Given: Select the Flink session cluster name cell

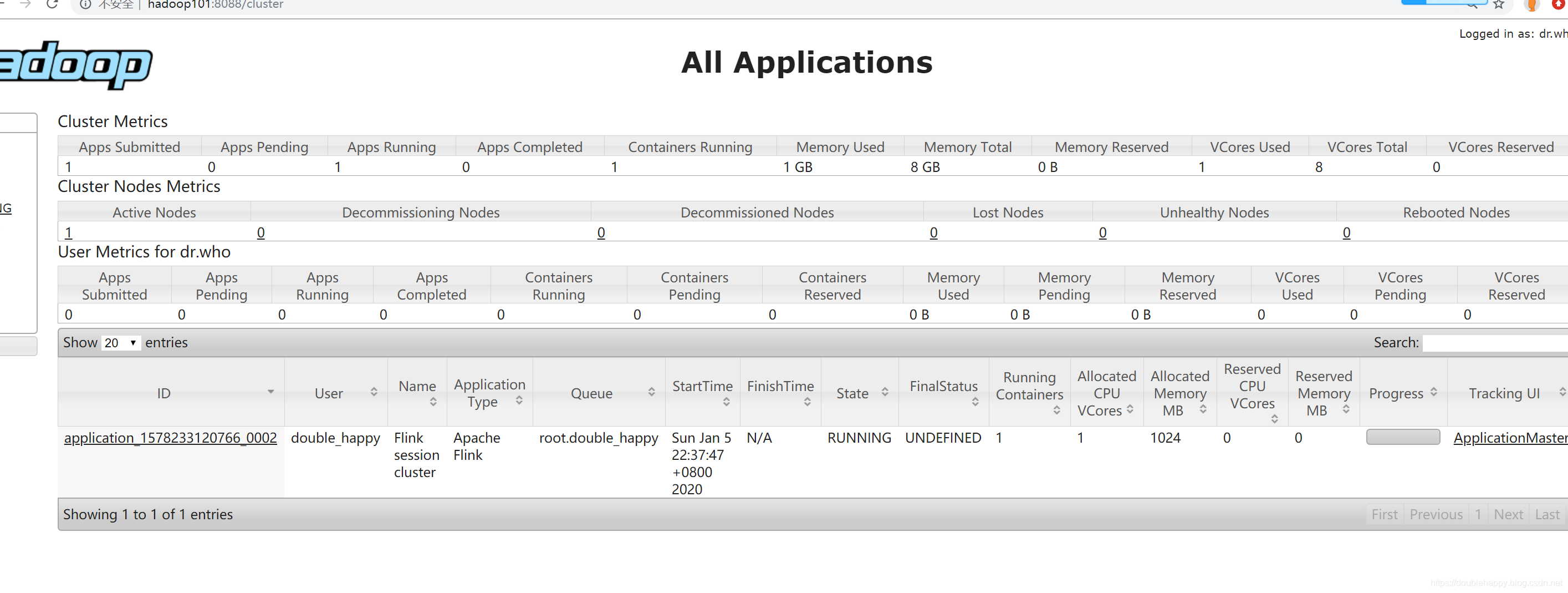Looking at the screenshot, I should [x=416, y=455].
